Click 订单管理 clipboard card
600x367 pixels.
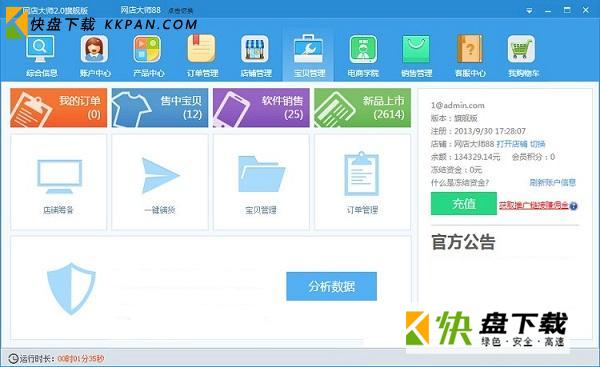coord(362,182)
